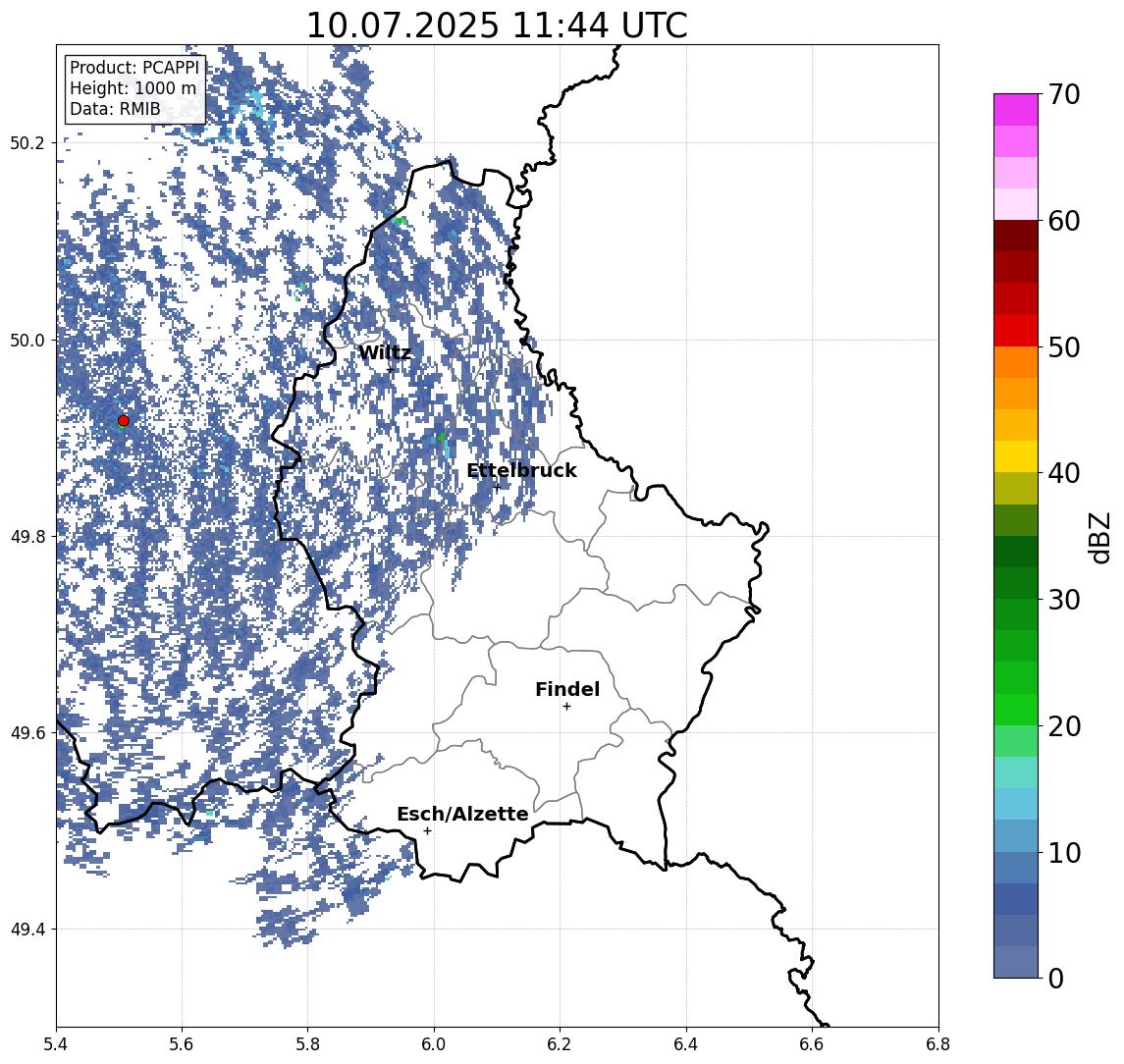Click the Ettelbruck city label

click(x=521, y=470)
